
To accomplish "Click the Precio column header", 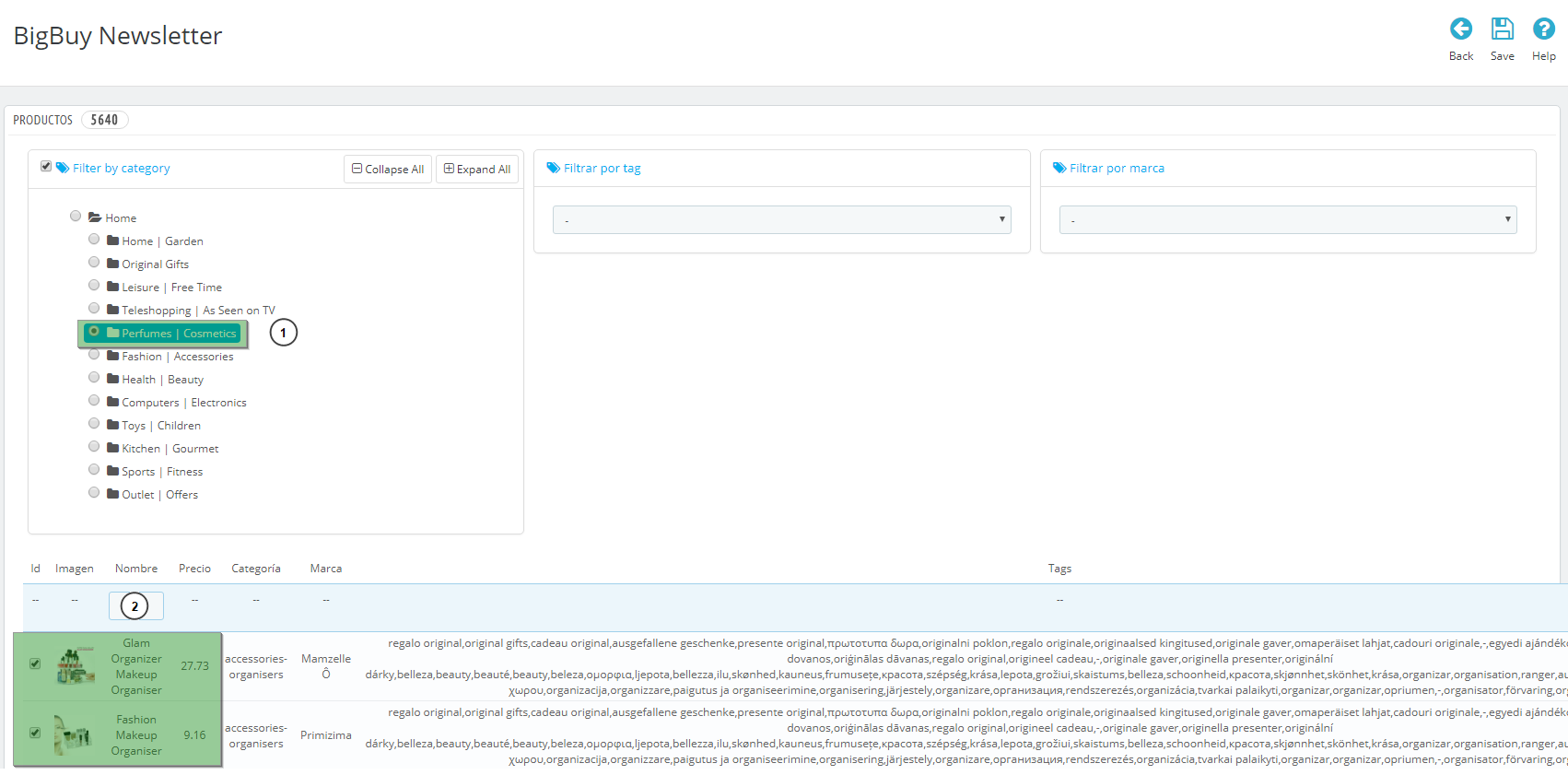I will (194, 569).
